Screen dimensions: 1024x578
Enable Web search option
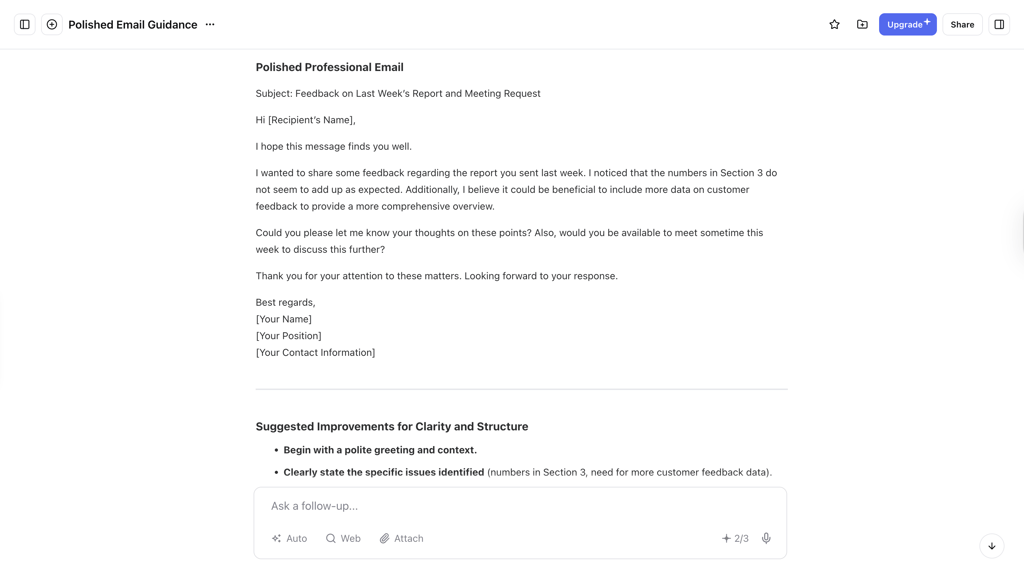343,538
